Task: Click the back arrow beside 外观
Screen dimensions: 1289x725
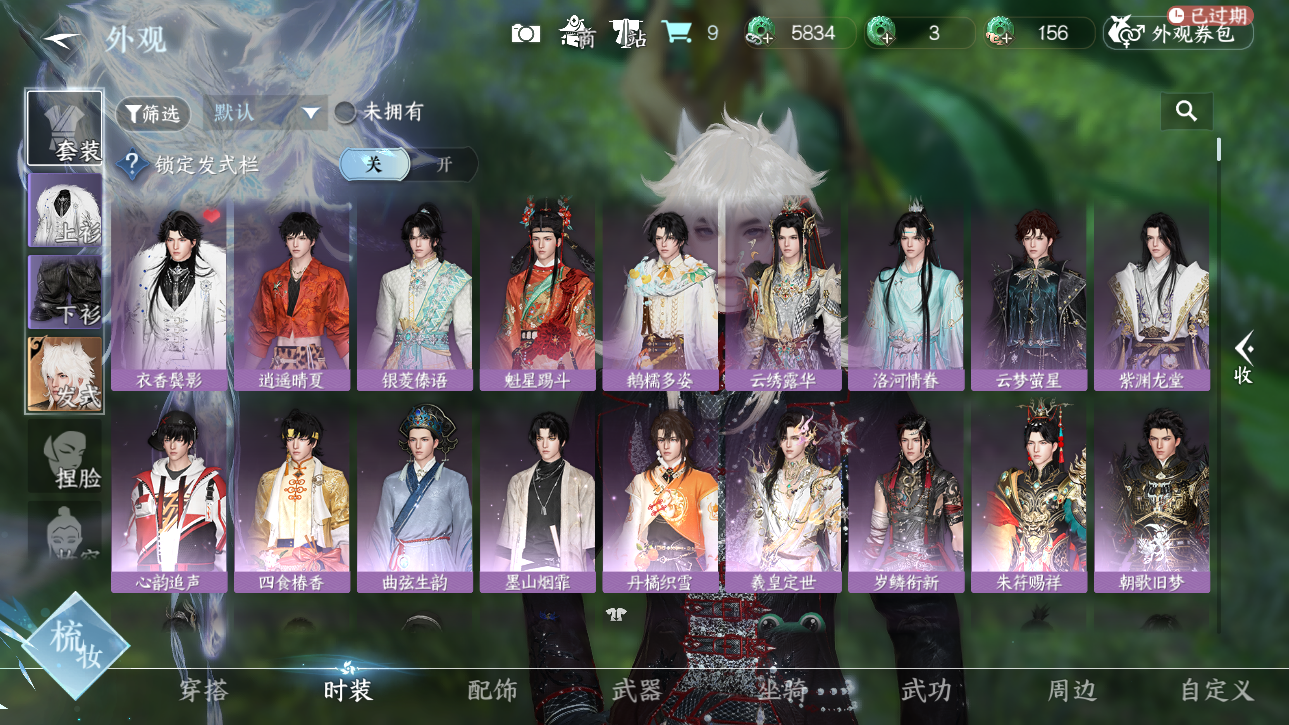Action: point(62,38)
